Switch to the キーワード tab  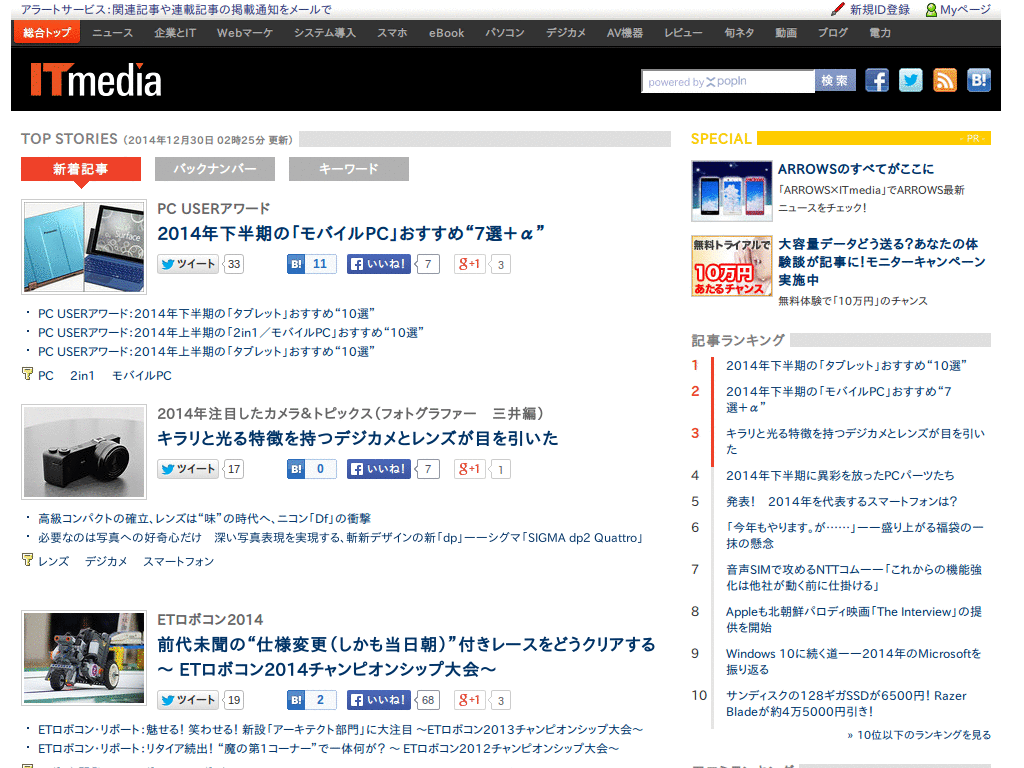[x=348, y=169]
